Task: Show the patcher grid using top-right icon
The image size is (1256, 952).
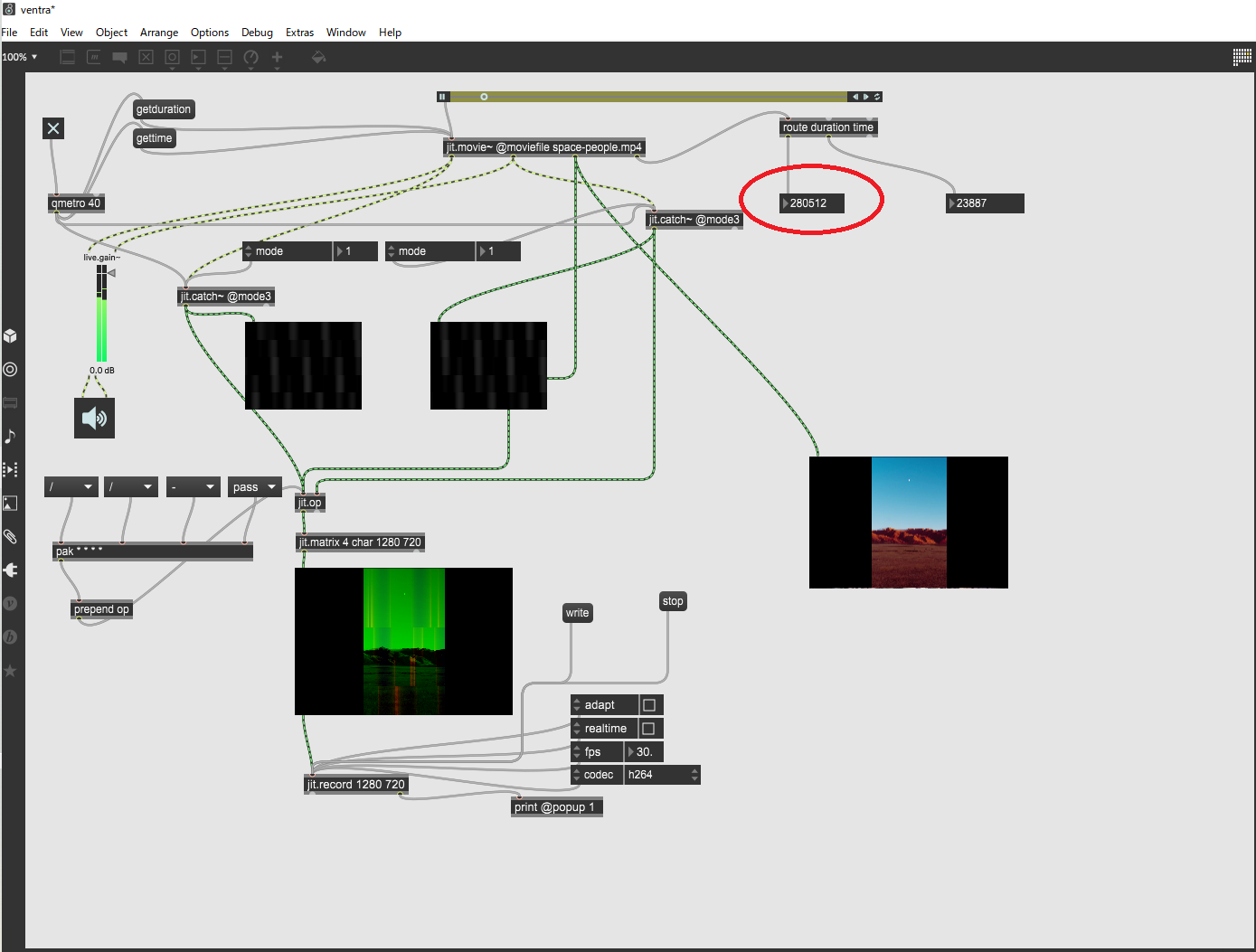Action: 1242,57
